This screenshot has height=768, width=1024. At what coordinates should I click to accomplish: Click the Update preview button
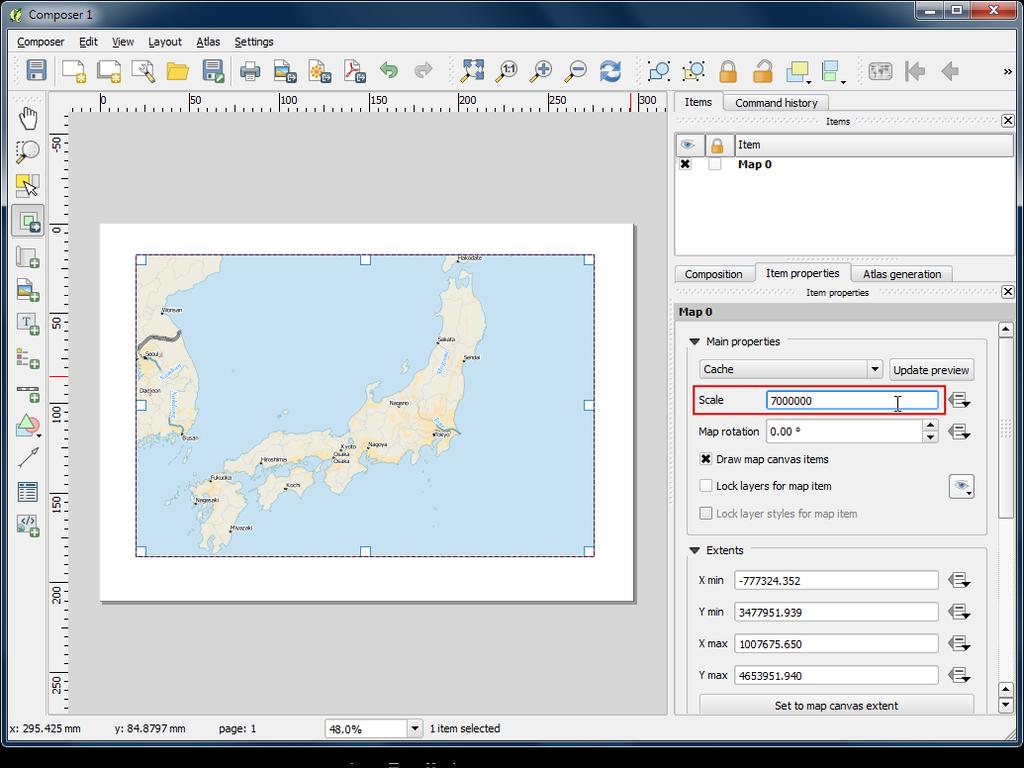pos(931,370)
